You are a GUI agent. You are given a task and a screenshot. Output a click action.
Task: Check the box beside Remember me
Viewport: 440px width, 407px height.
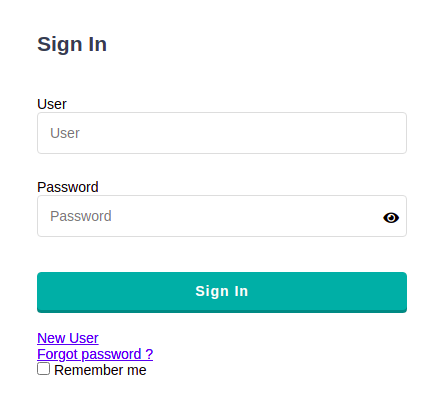point(43,369)
